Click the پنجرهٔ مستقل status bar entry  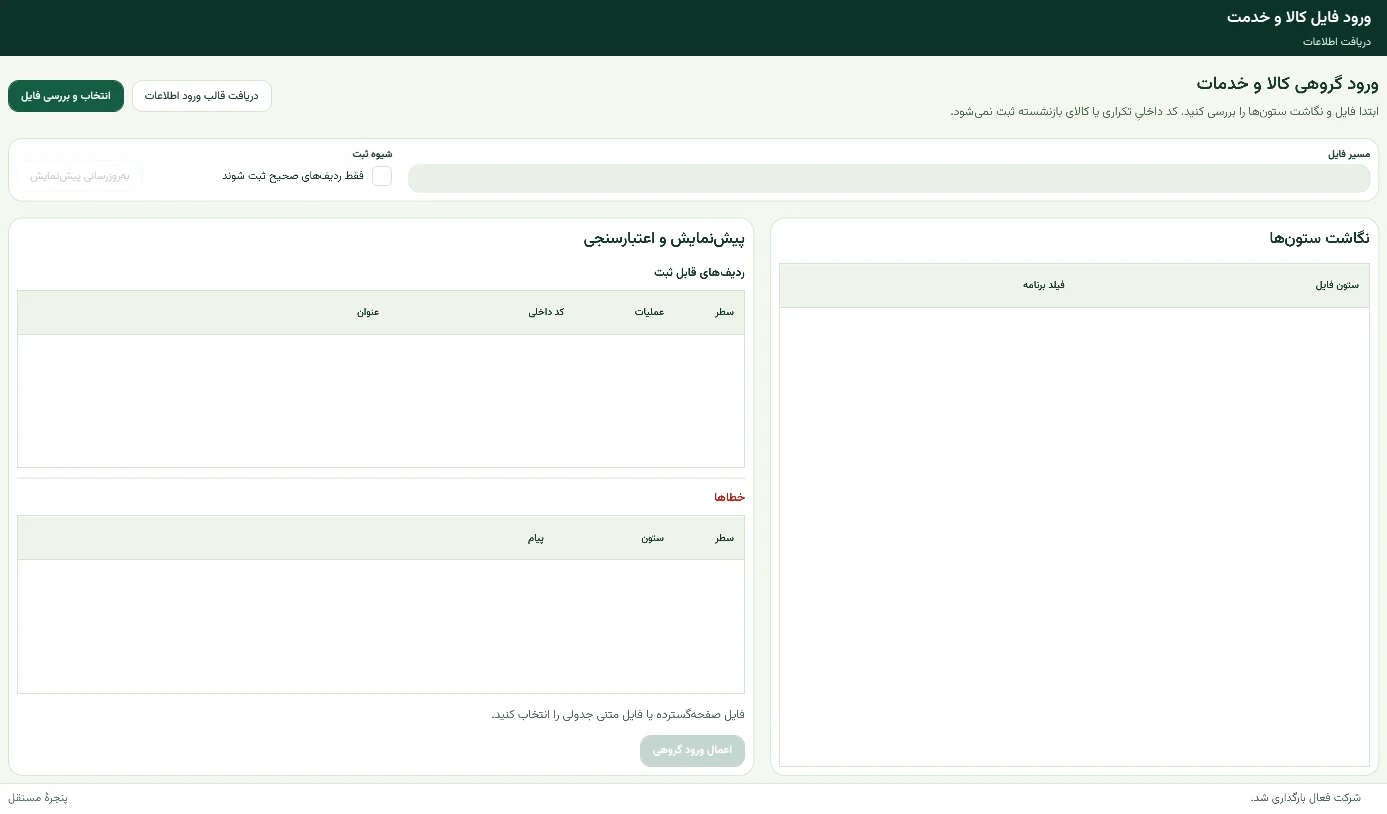[38, 798]
